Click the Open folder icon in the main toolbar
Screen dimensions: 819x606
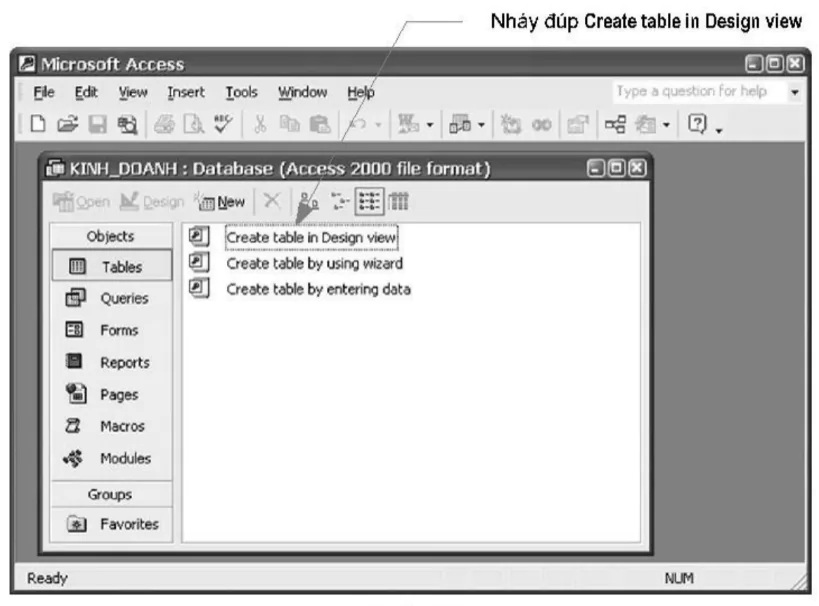[67, 124]
